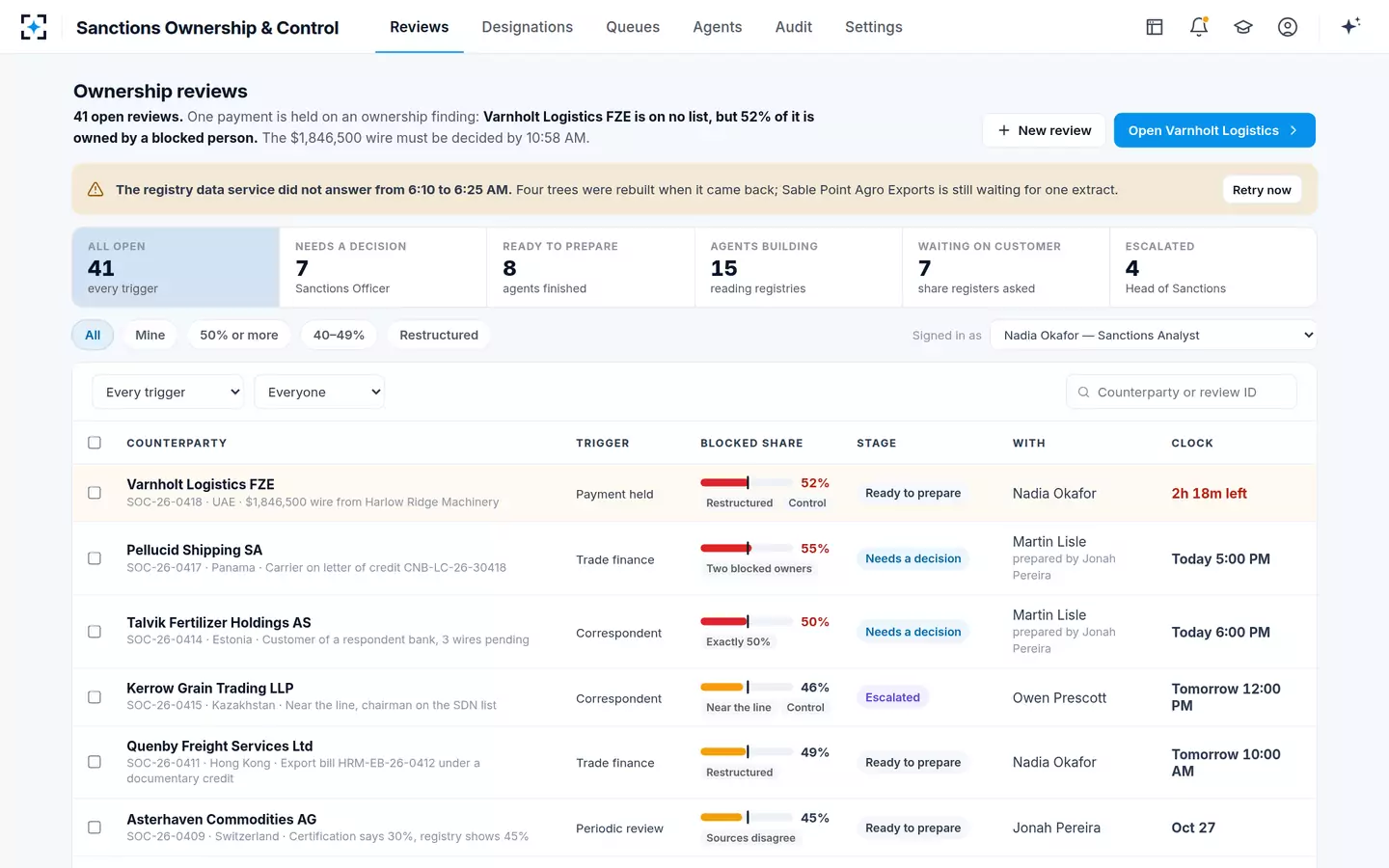Launch the sparkle AI assistant icon
Viewport: 1389px width, 868px height.
1350,26
